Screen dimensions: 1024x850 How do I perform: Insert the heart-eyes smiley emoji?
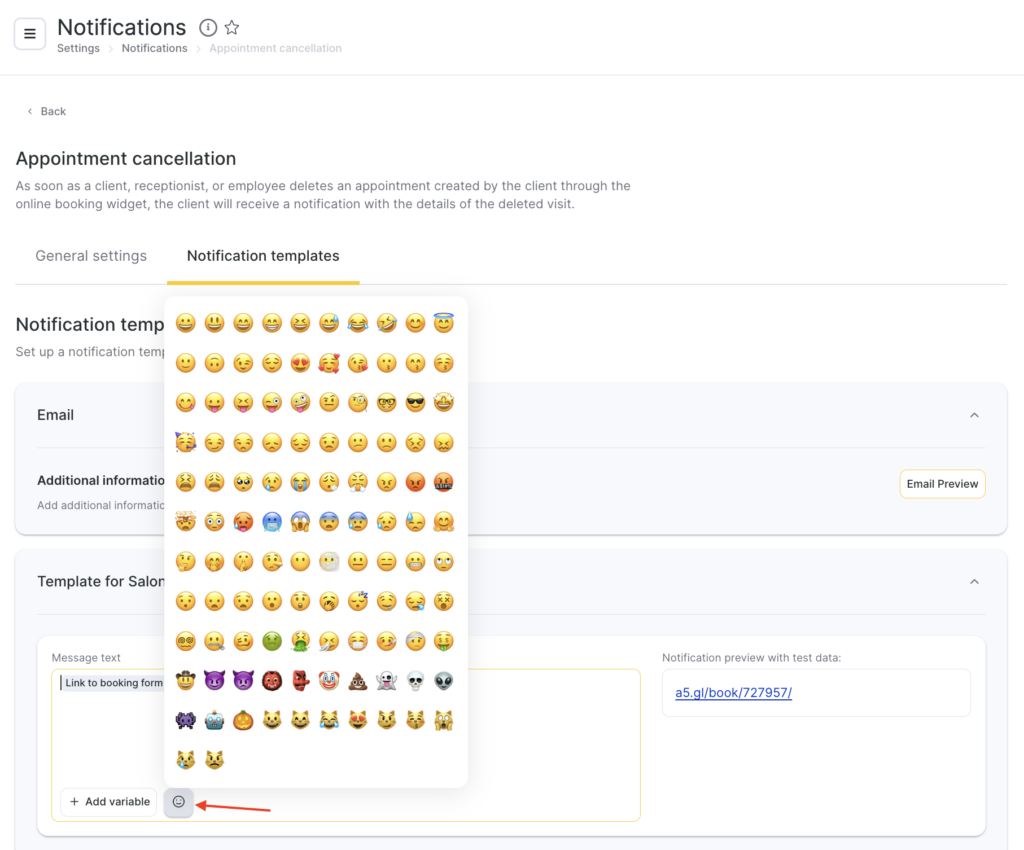pyautogui.click(x=300, y=363)
